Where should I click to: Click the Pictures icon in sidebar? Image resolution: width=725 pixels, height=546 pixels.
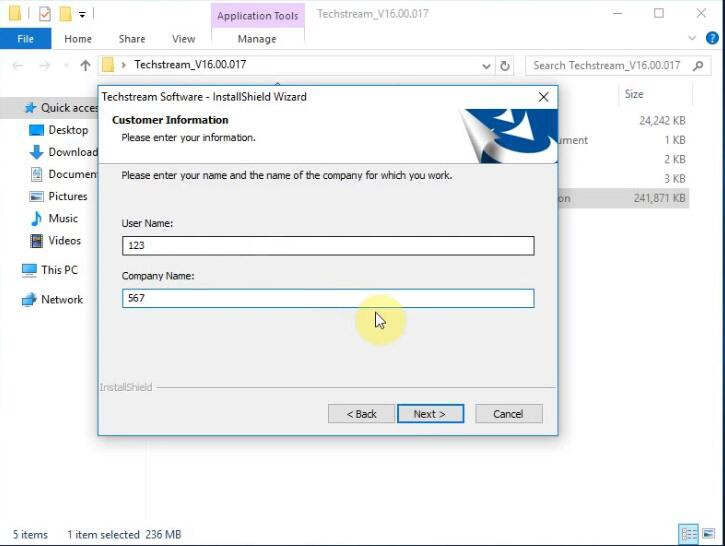pos(36,196)
